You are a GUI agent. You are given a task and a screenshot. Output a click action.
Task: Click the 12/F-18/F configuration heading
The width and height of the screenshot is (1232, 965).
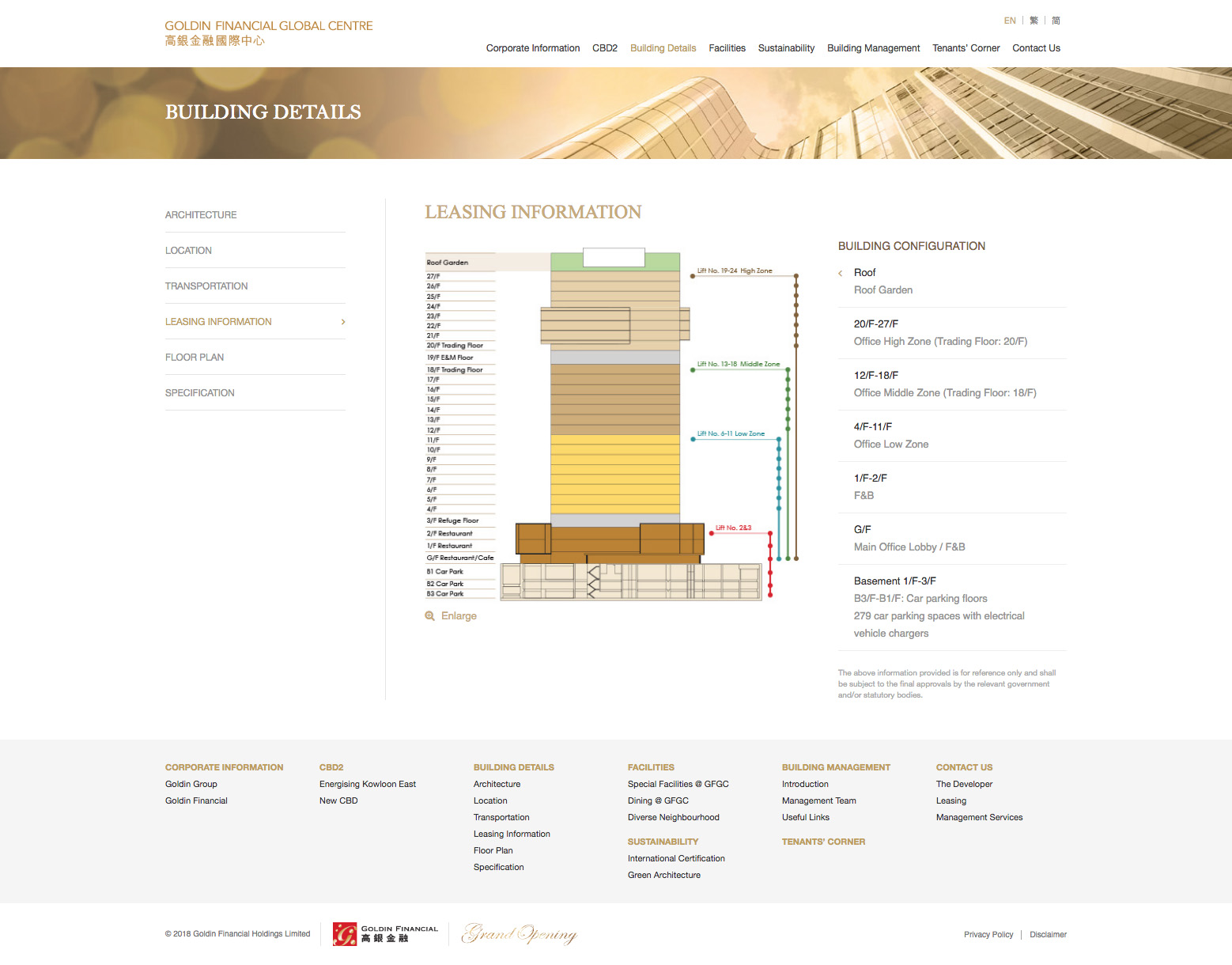(876, 376)
